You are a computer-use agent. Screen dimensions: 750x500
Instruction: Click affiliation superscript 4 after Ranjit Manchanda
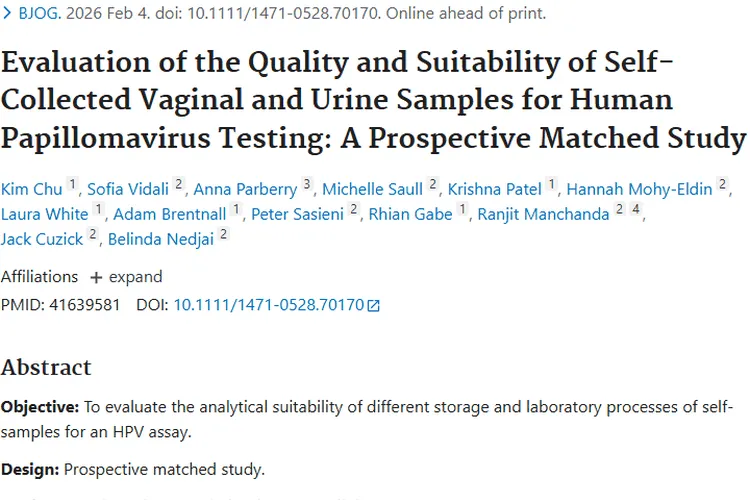tap(636, 210)
